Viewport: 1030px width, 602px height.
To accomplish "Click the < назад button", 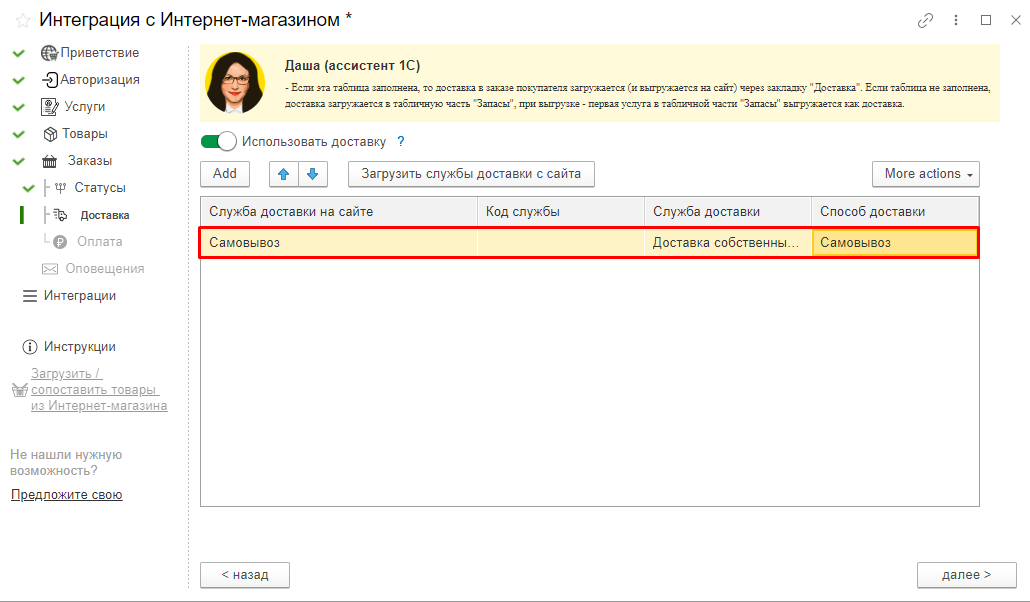I will (245, 575).
